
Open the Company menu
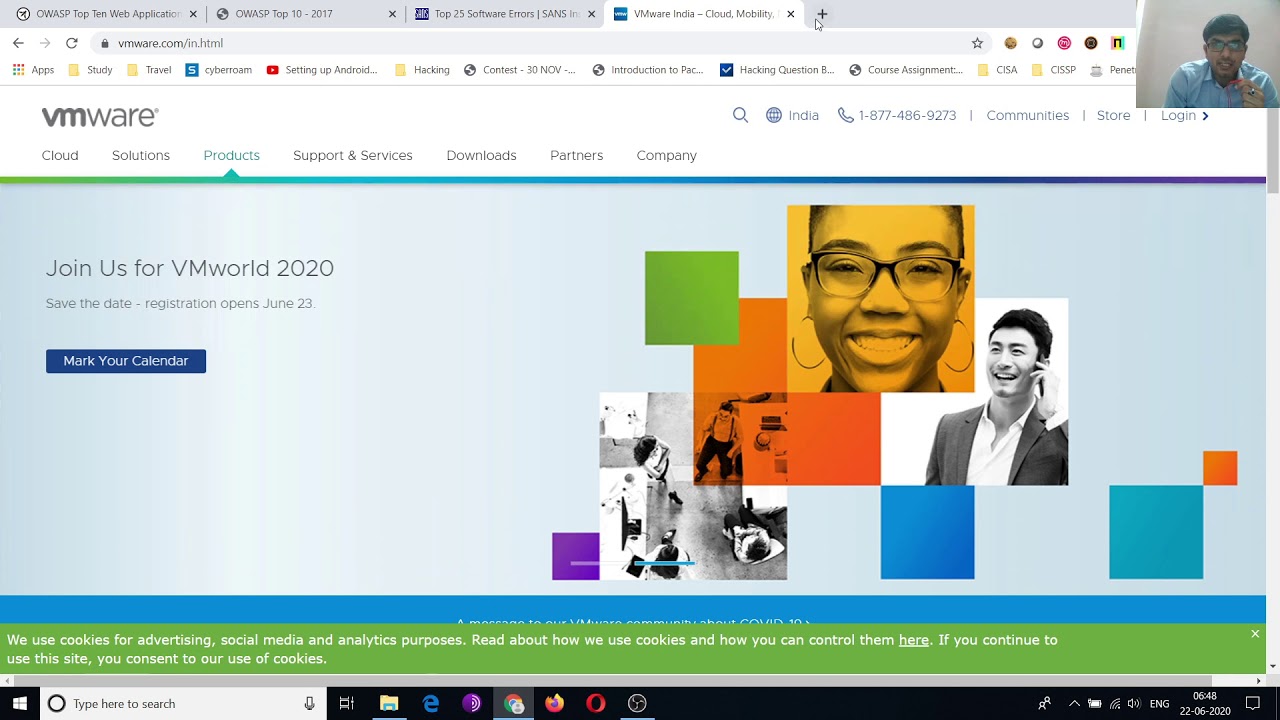pyautogui.click(x=666, y=155)
